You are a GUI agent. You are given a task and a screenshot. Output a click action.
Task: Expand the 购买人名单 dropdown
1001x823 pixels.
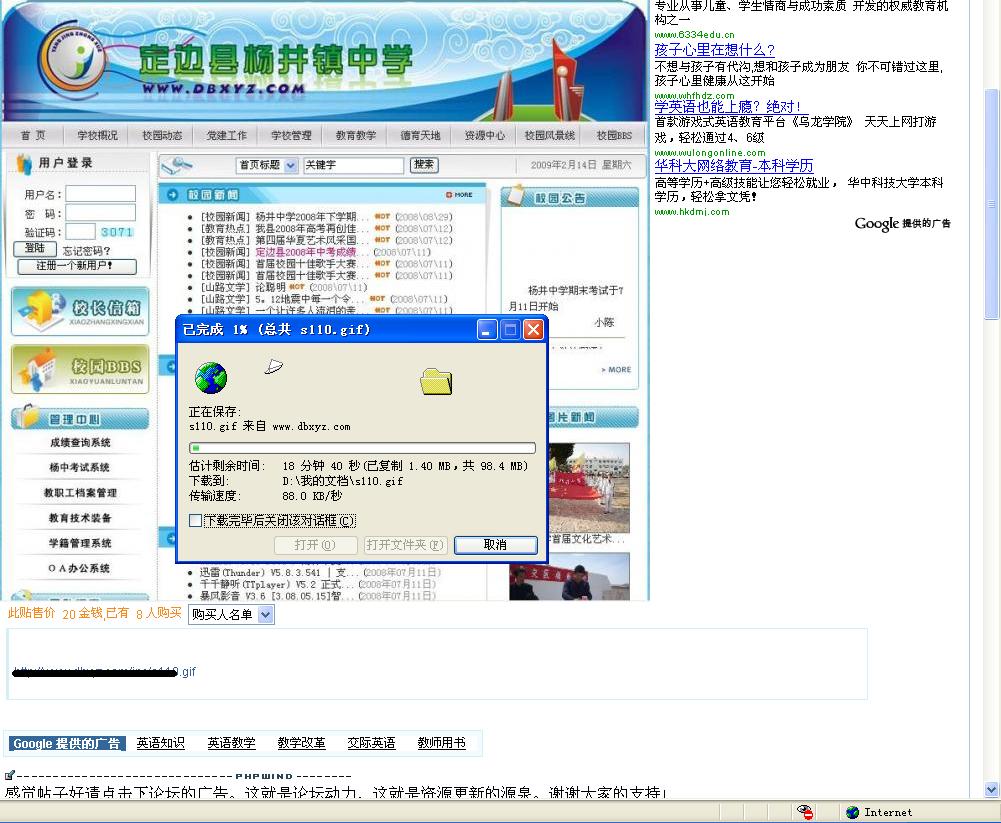pyautogui.click(x=265, y=615)
